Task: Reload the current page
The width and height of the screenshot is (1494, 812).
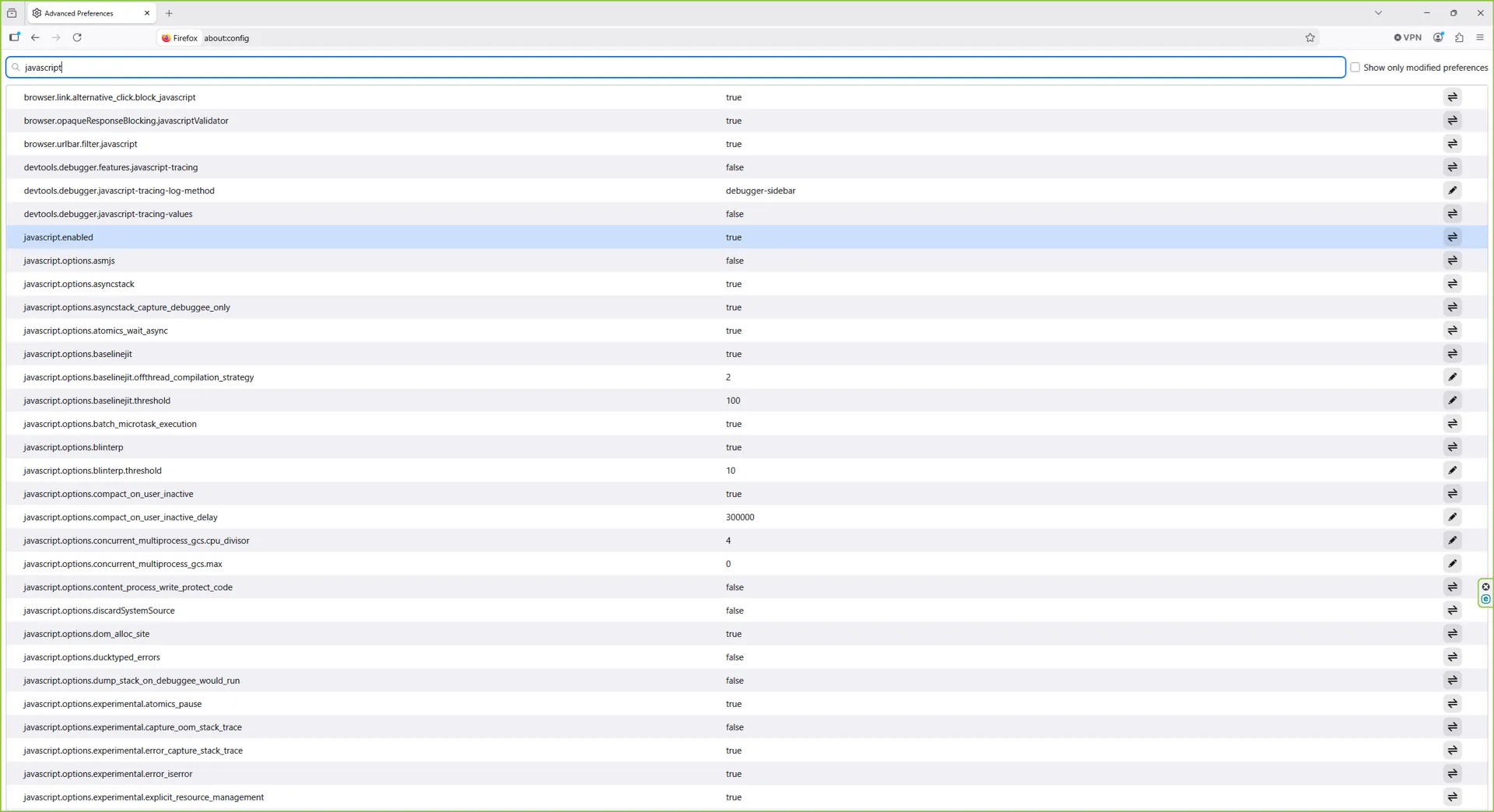Action: (77, 37)
